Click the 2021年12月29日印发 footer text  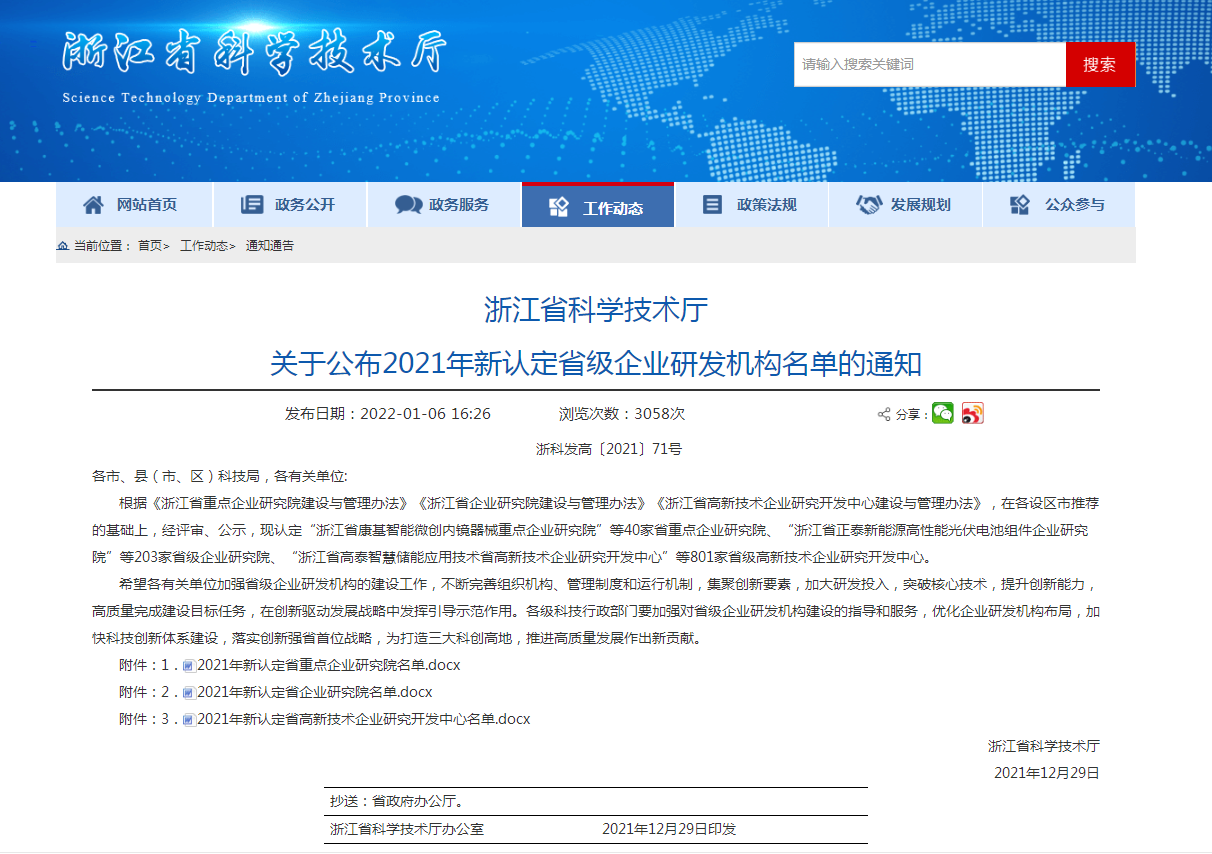tap(669, 829)
